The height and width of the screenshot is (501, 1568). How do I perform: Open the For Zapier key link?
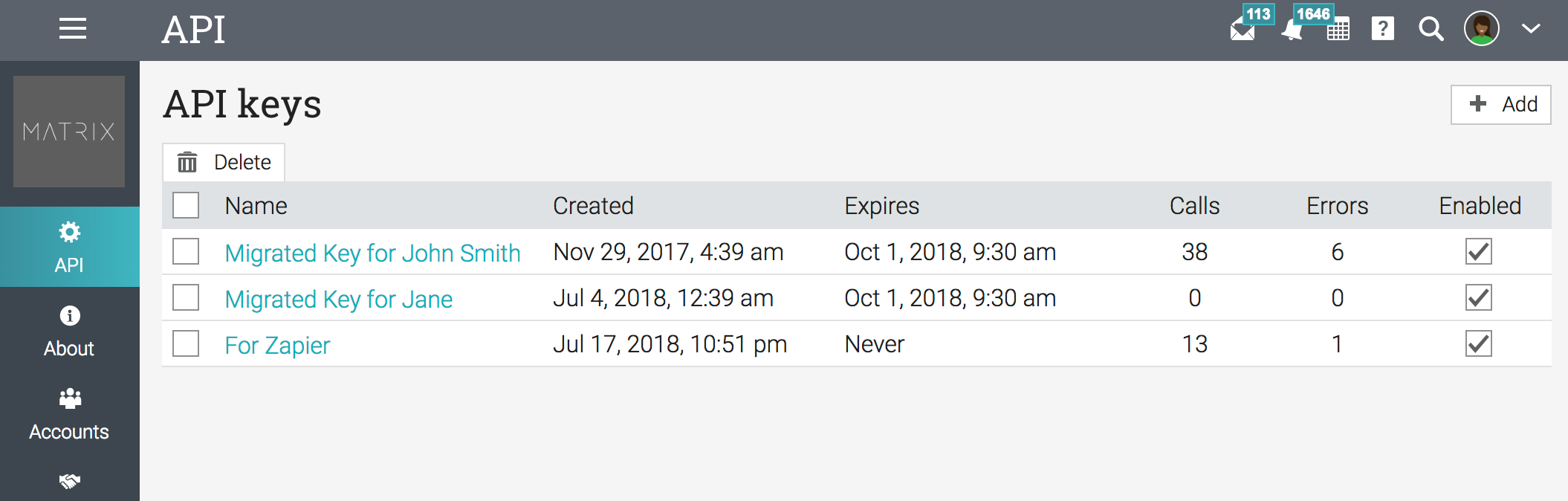[x=277, y=345]
